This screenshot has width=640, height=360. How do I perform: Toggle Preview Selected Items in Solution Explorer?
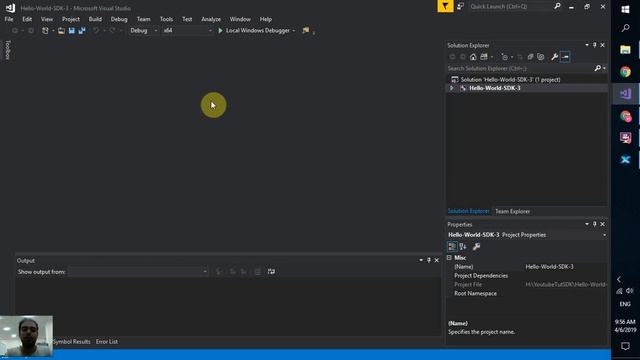click(x=565, y=57)
